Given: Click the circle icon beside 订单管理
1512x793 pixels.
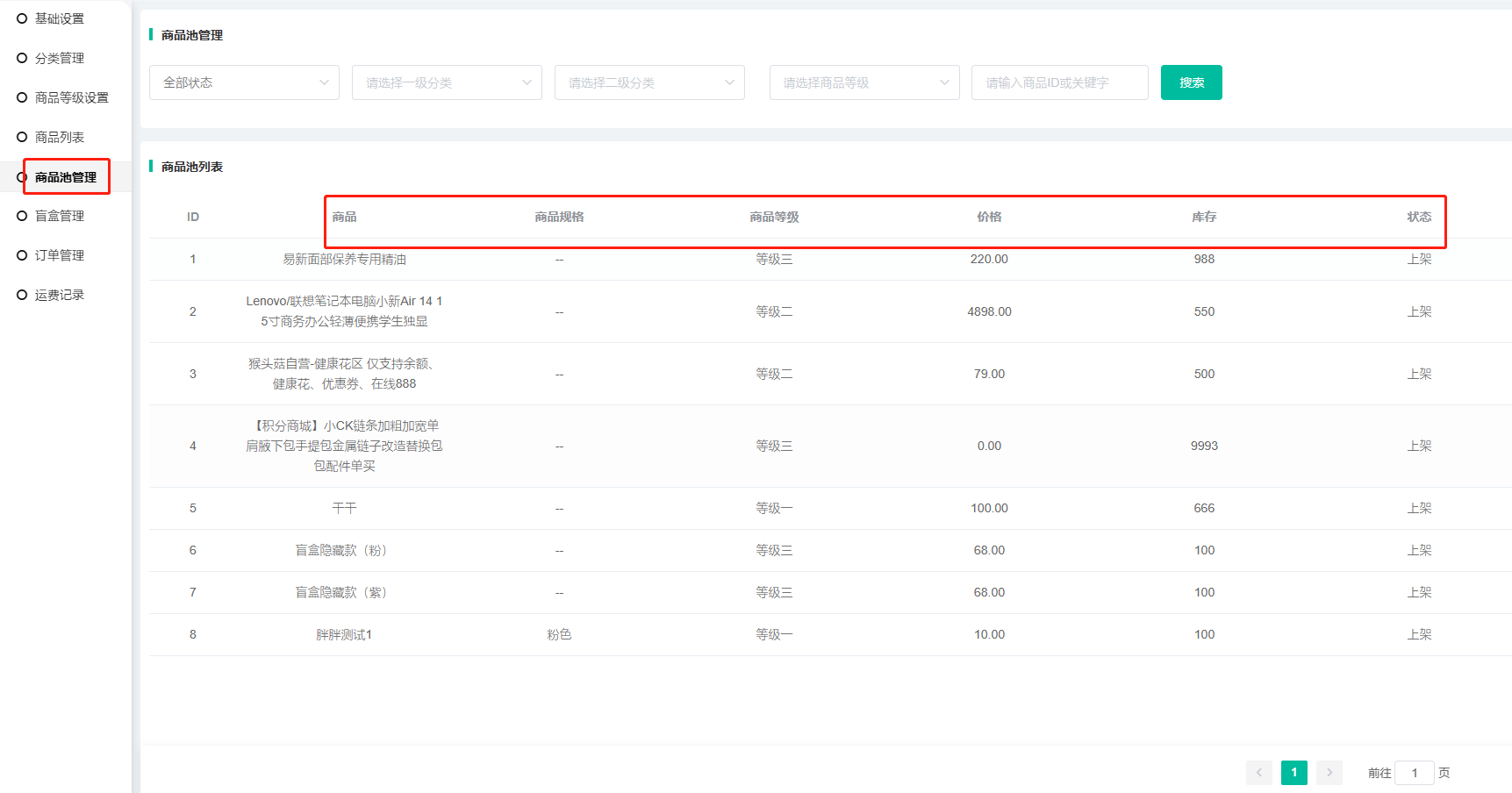Looking at the screenshot, I should coord(22,255).
